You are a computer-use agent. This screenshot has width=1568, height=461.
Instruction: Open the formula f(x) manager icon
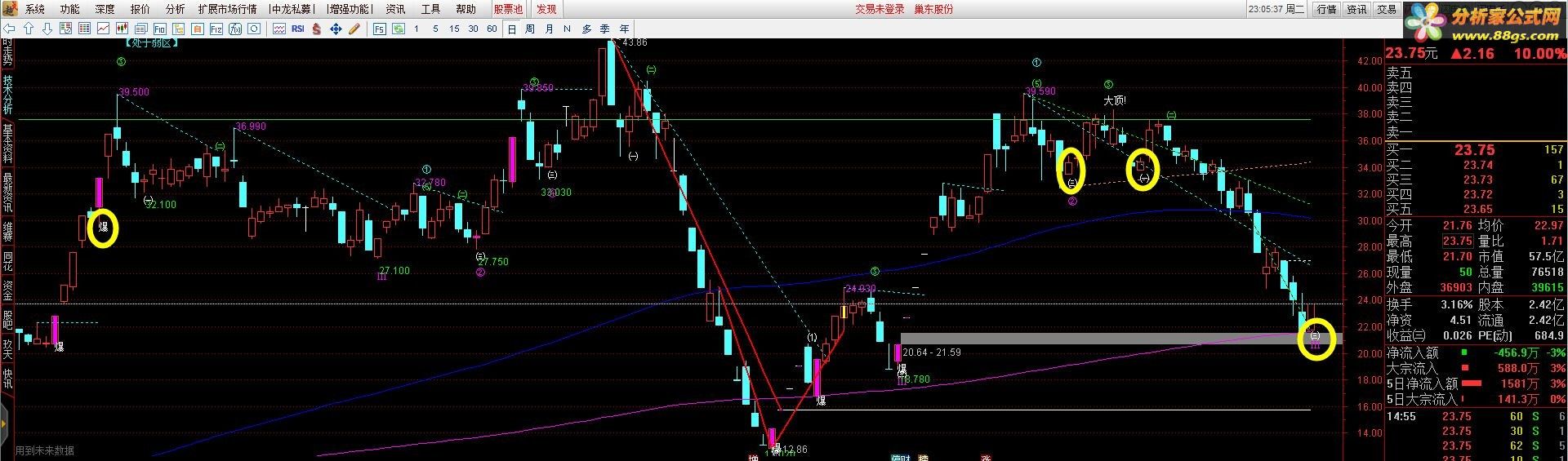point(234,29)
